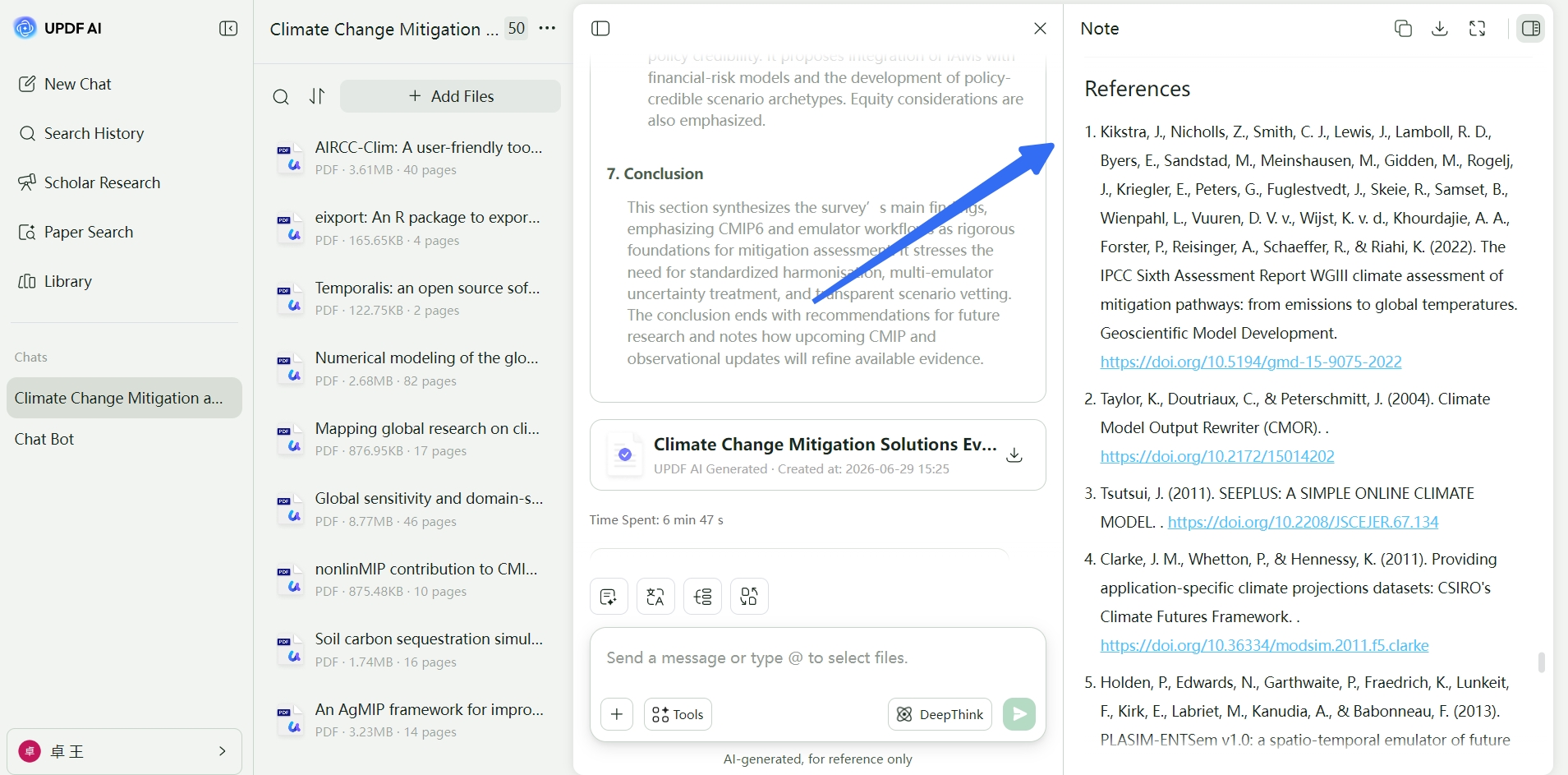The image size is (1568, 775).
Task: Open the generated Climate Change Mitigation Solutions document
Action: coord(817,454)
